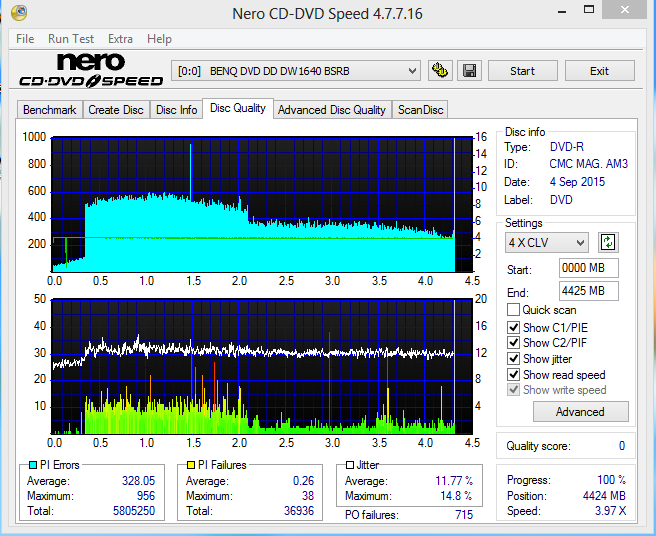Click the Progress value 100 %
This screenshot has width=656, height=536.
point(612,480)
